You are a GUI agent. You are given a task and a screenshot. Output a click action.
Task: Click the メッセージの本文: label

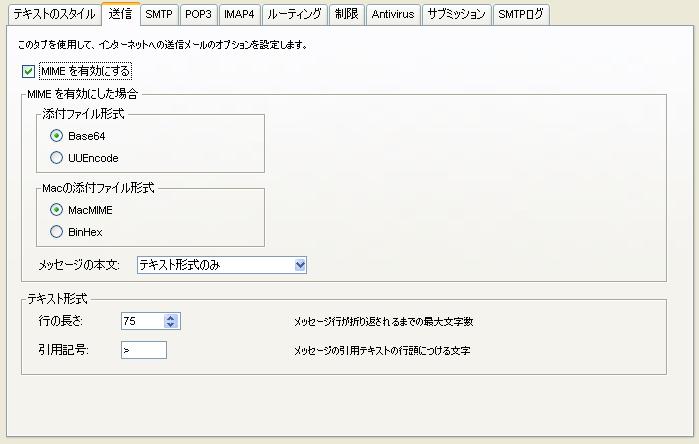click(x=78, y=265)
